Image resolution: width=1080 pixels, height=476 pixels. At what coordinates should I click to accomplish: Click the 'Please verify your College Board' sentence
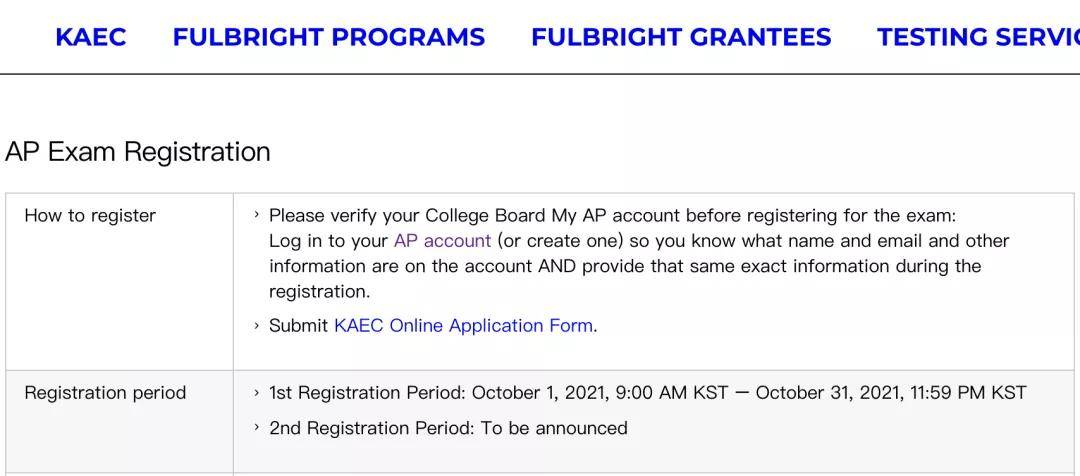612,215
